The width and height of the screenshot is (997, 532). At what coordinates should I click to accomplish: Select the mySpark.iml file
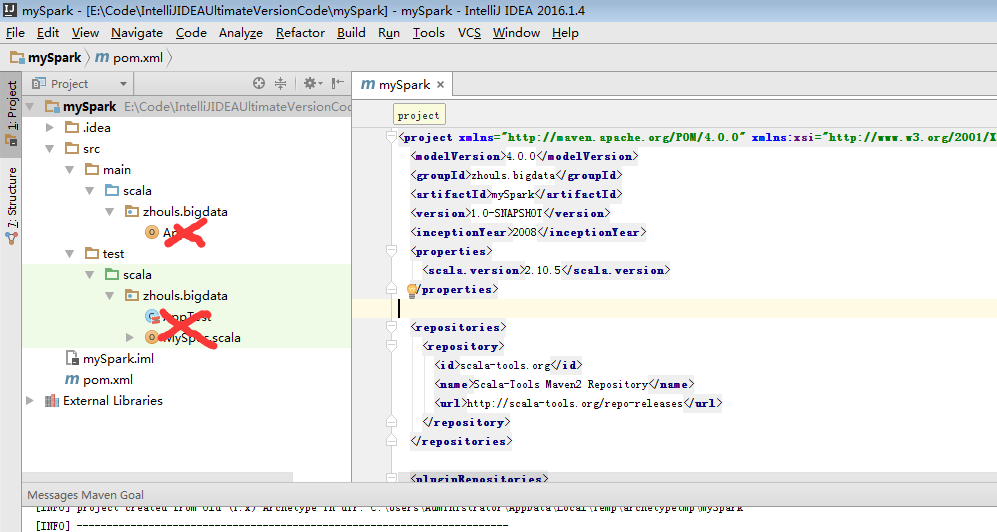[109, 358]
